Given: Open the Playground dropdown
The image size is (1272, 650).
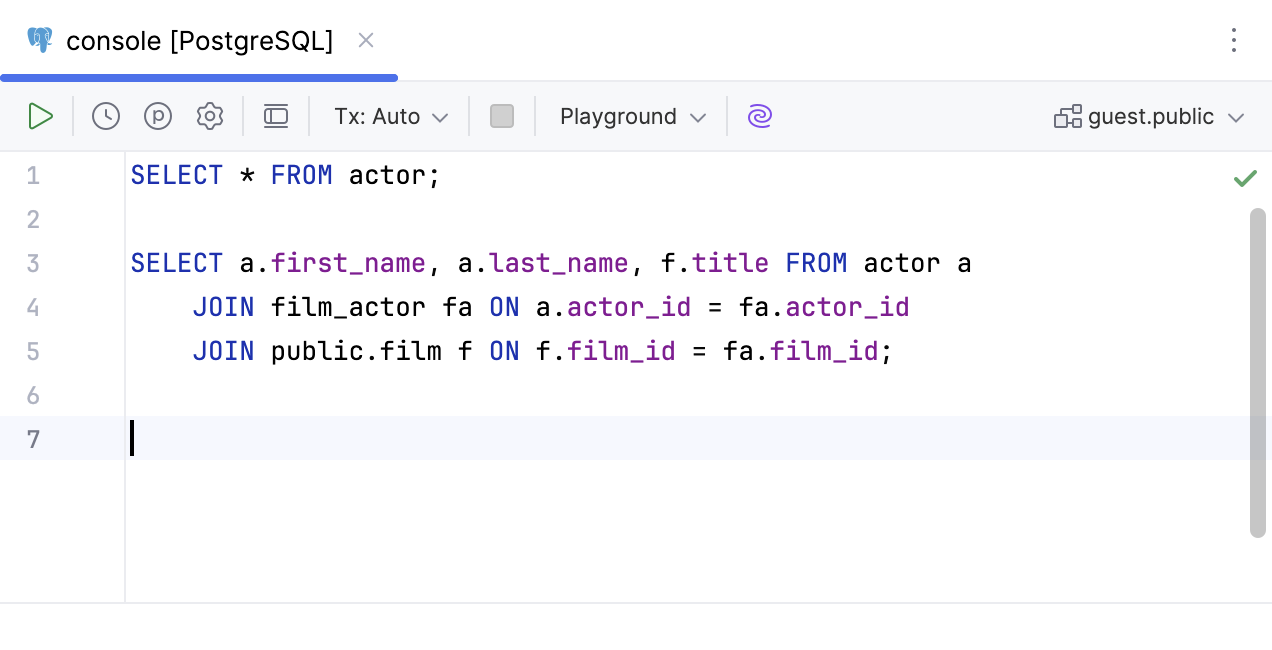Looking at the screenshot, I should click(631, 116).
